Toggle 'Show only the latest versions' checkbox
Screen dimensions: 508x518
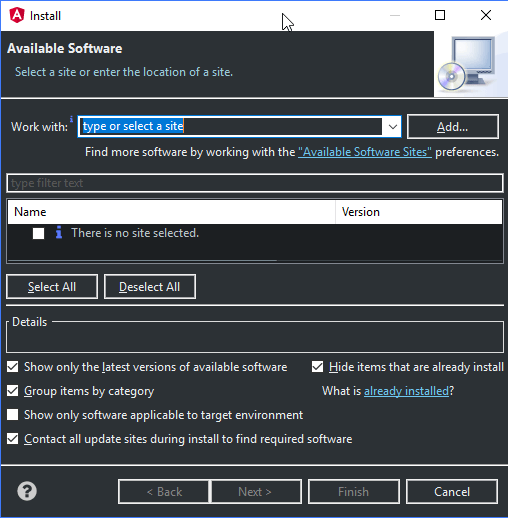pyautogui.click(x=13, y=367)
